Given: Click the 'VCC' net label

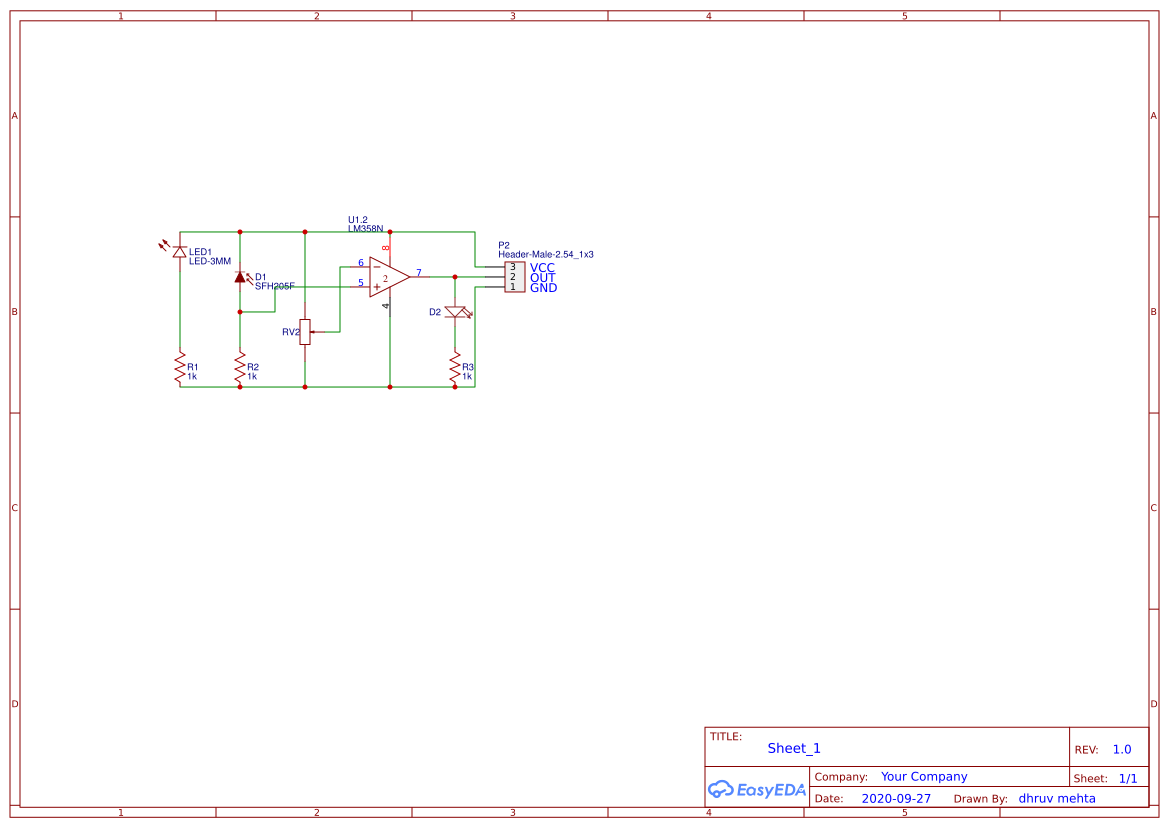Looking at the screenshot, I should 543,268.
